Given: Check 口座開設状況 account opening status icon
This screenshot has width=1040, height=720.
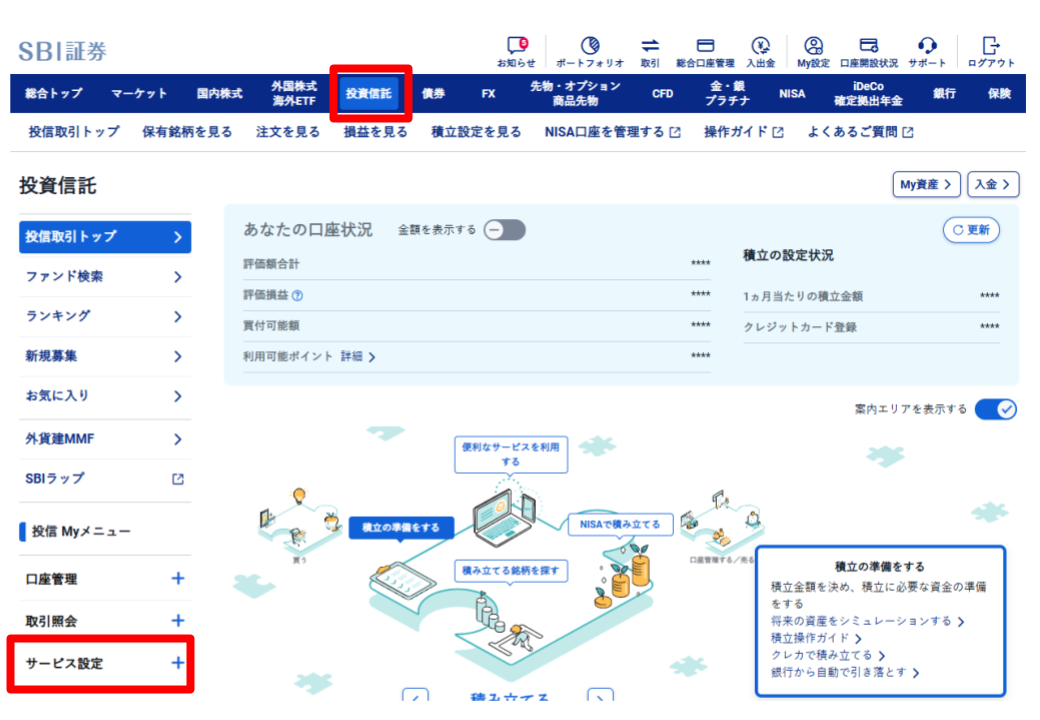Looking at the screenshot, I should pos(868,46).
